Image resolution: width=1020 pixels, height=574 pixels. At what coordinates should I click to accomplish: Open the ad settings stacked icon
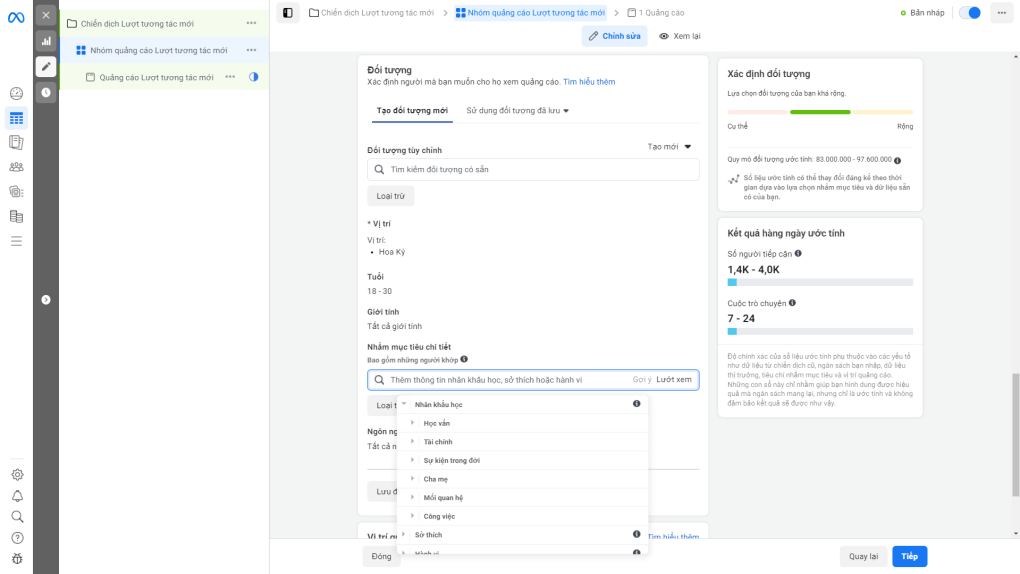pyautogui.click(x=16, y=191)
